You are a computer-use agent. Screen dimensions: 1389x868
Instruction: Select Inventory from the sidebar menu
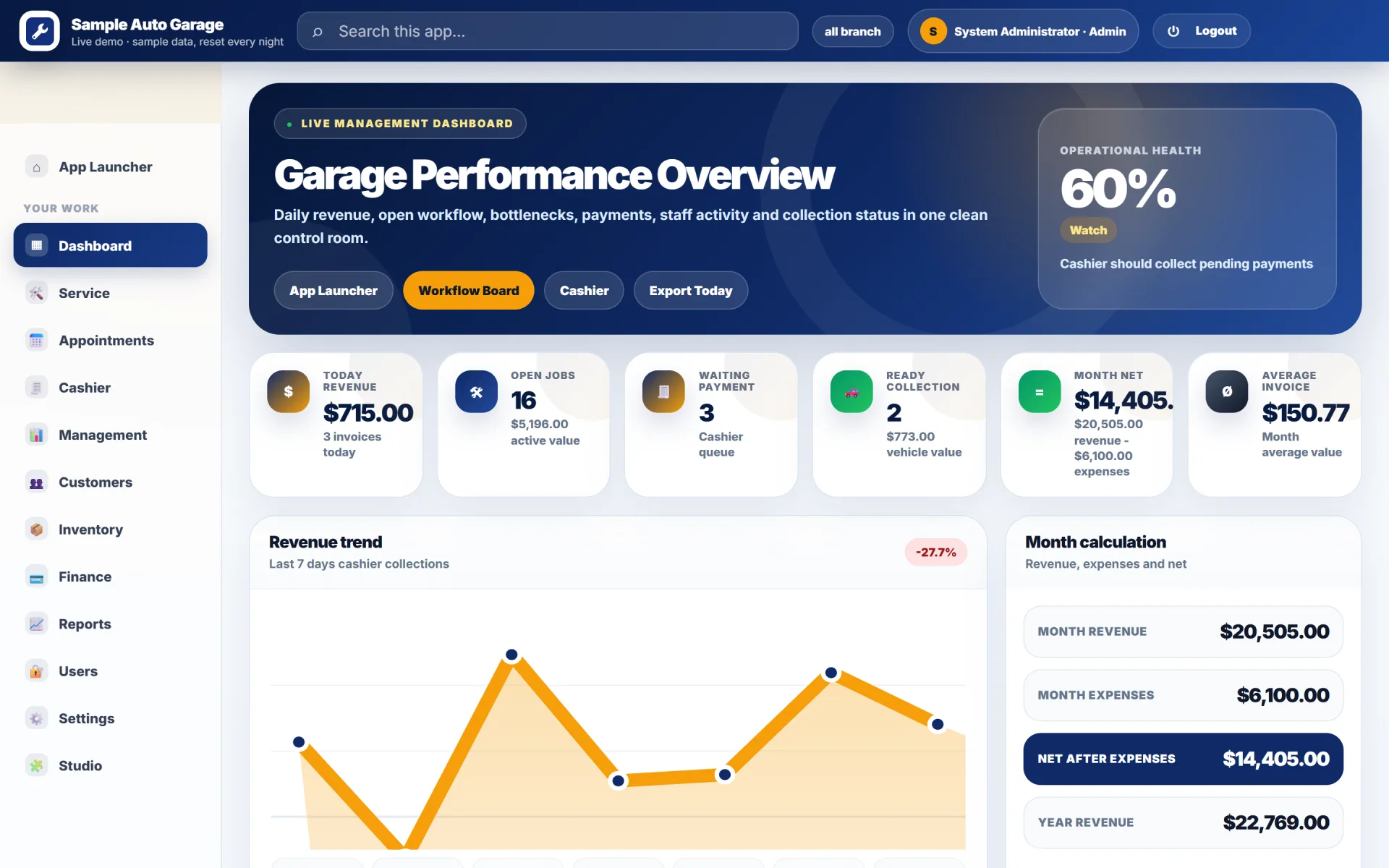pyautogui.click(x=110, y=529)
